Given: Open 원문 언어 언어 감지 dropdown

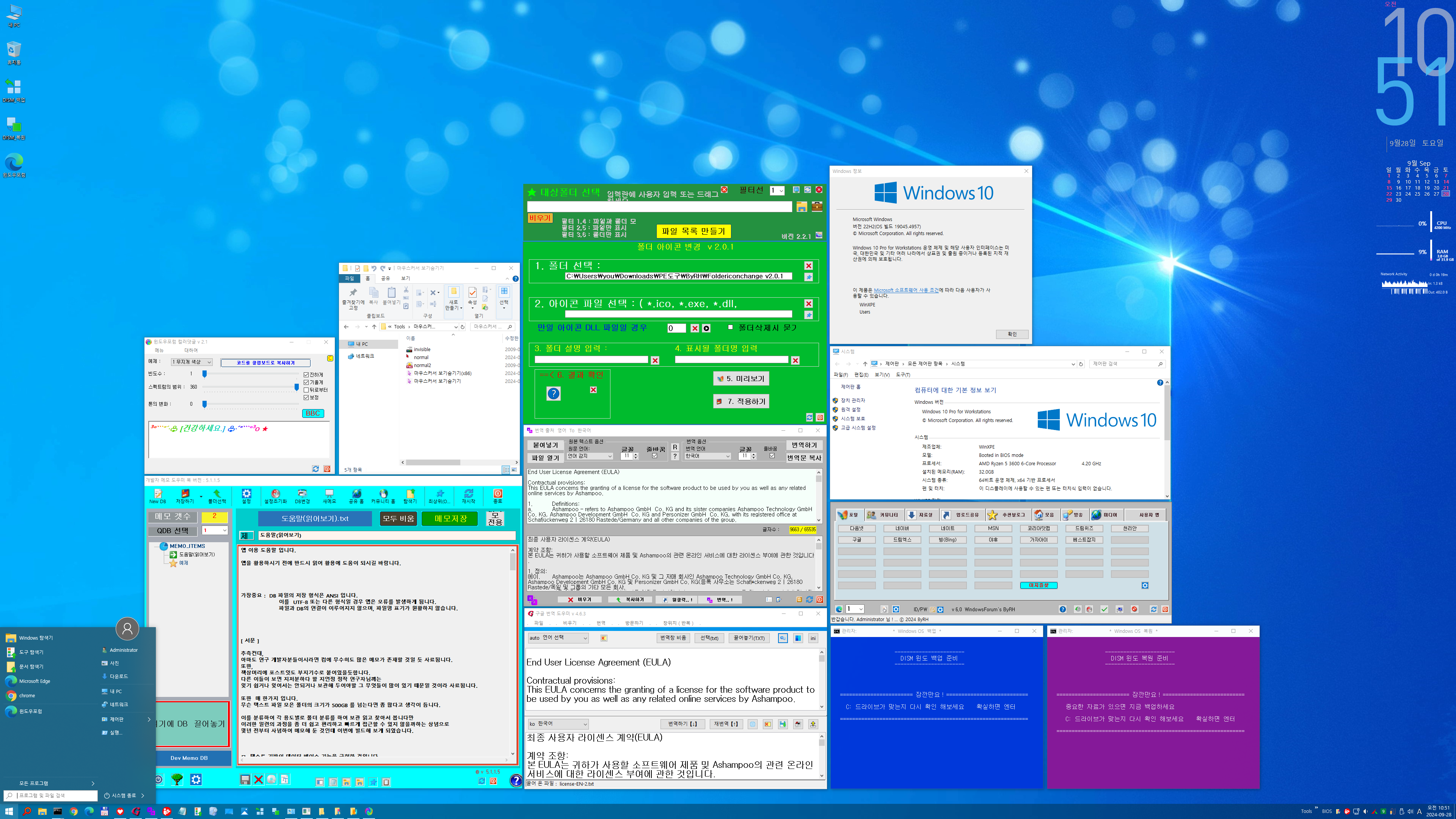Looking at the screenshot, I should (x=590, y=456).
